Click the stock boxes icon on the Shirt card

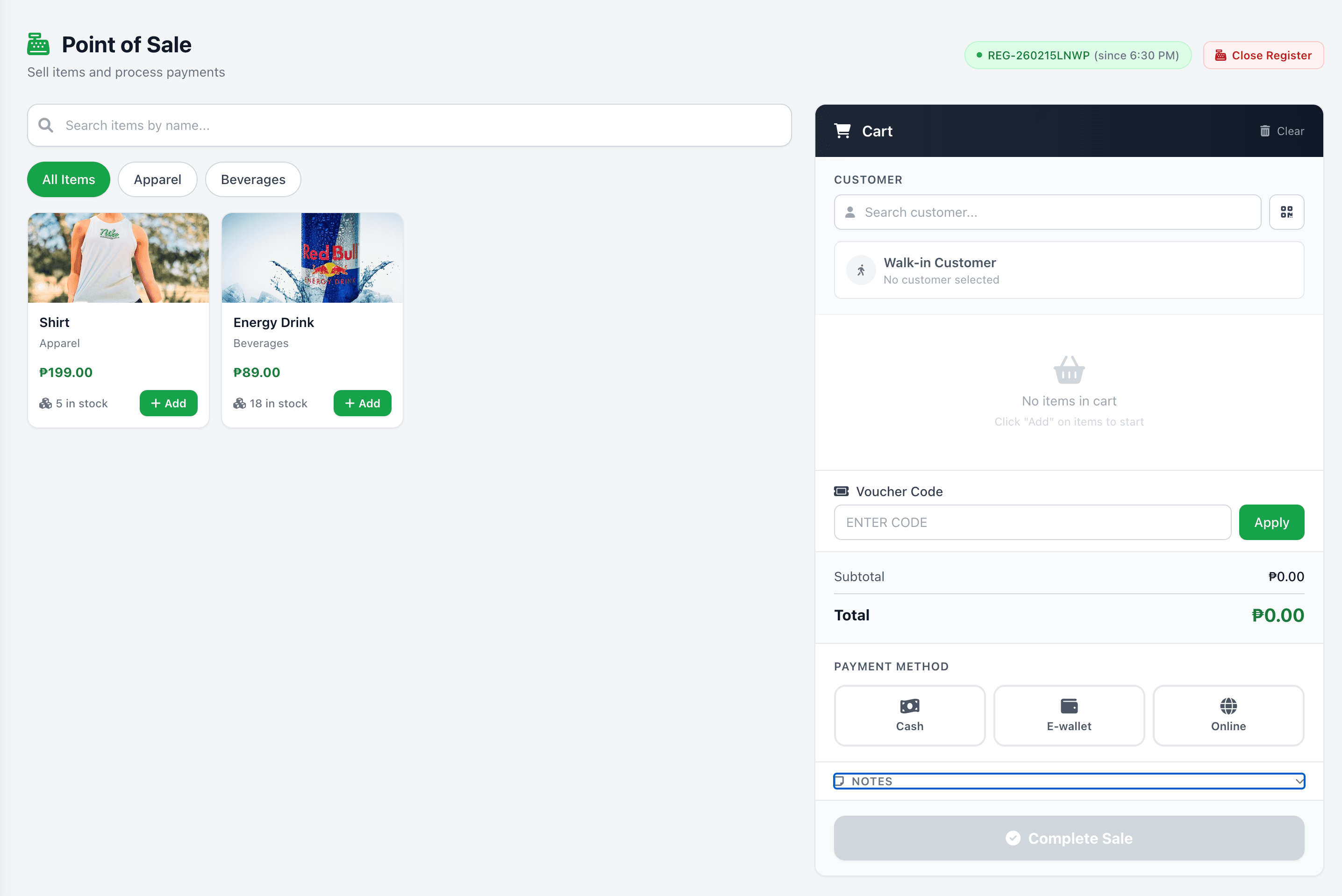point(46,404)
